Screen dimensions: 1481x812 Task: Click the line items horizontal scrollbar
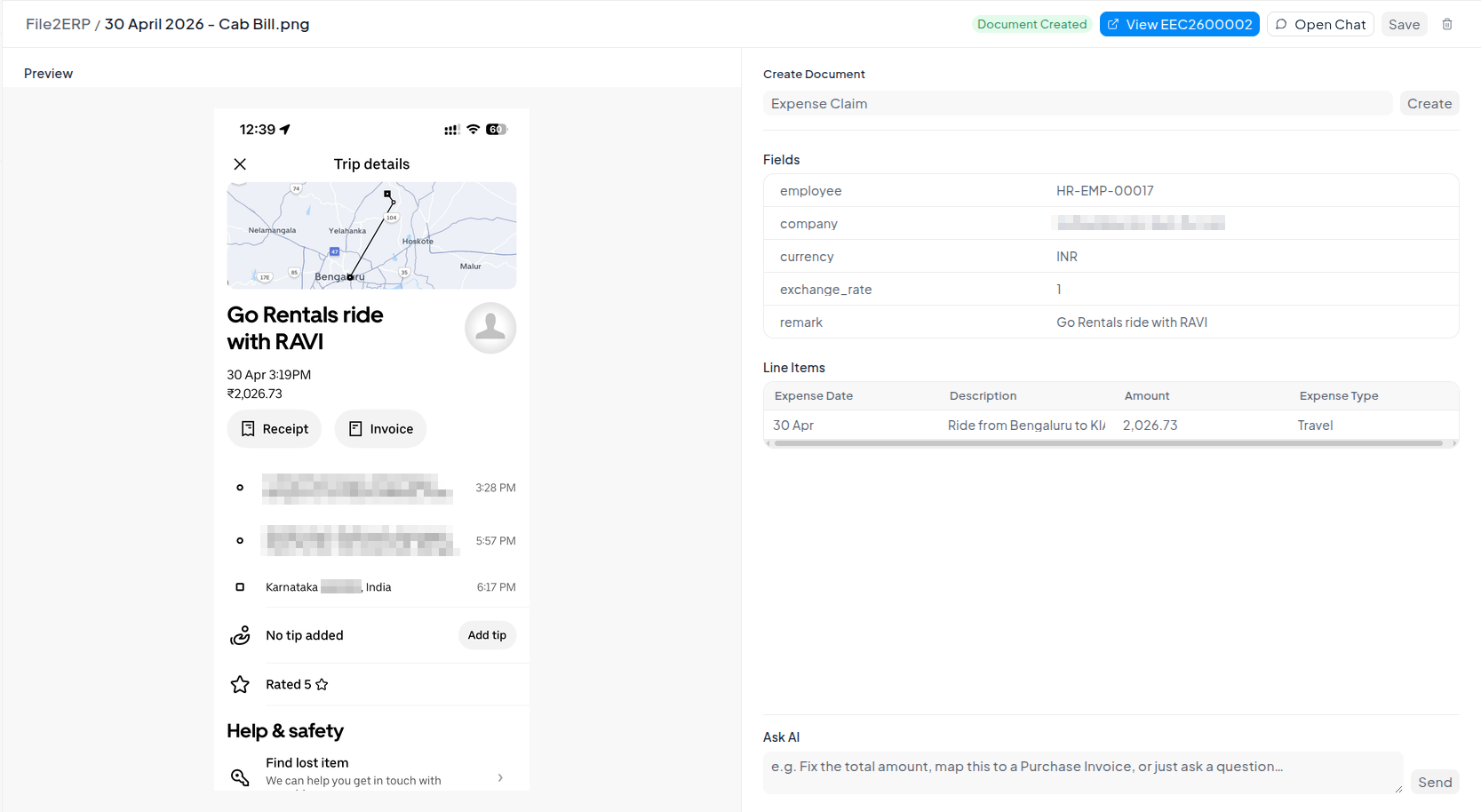point(1109,443)
